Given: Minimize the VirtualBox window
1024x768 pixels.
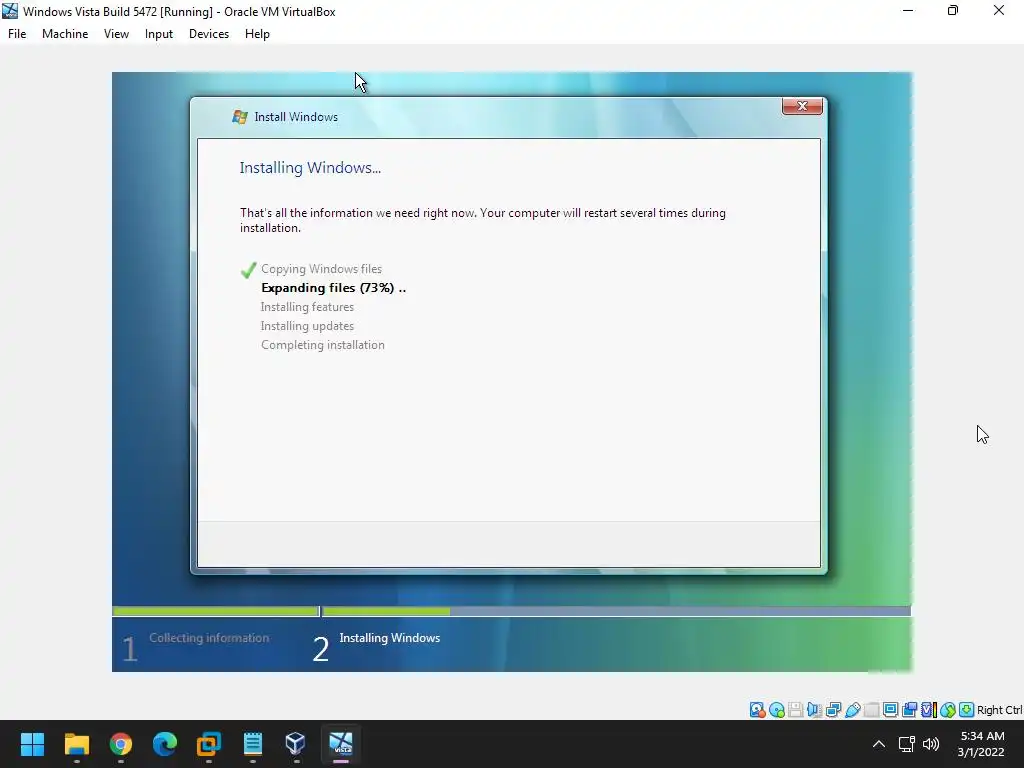Looking at the screenshot, I should click(908, 10).
